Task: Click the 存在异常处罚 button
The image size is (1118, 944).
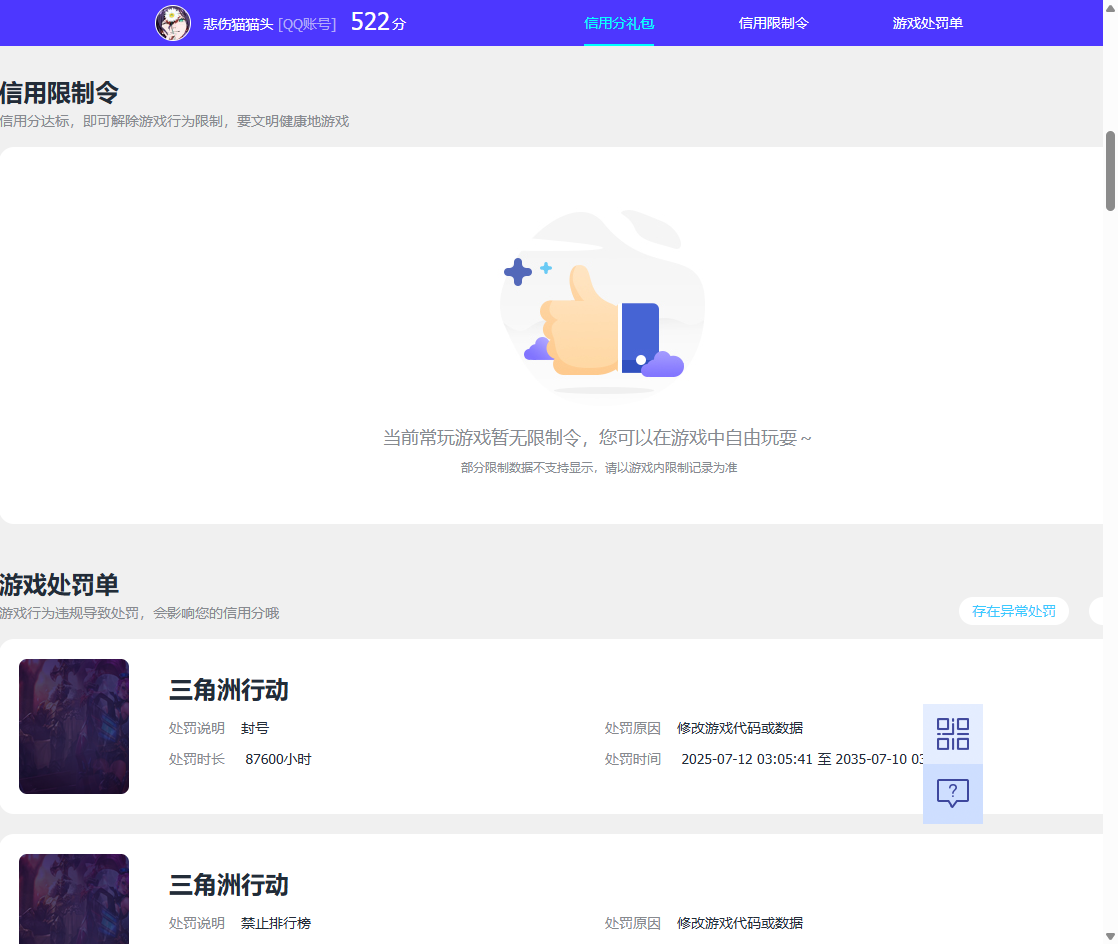Action: point(1013,611)
